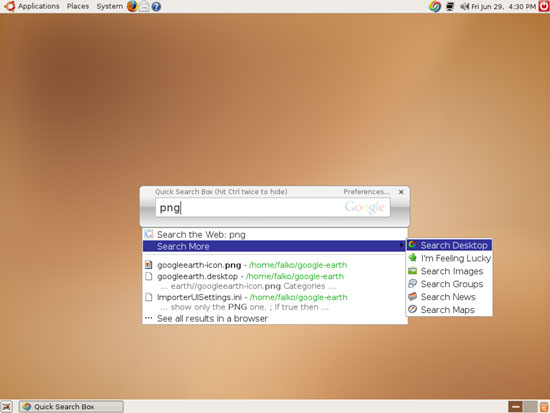Select Search Images entry
The height and width of the screenshot is (413, 550).
click(x=449, y=271)
